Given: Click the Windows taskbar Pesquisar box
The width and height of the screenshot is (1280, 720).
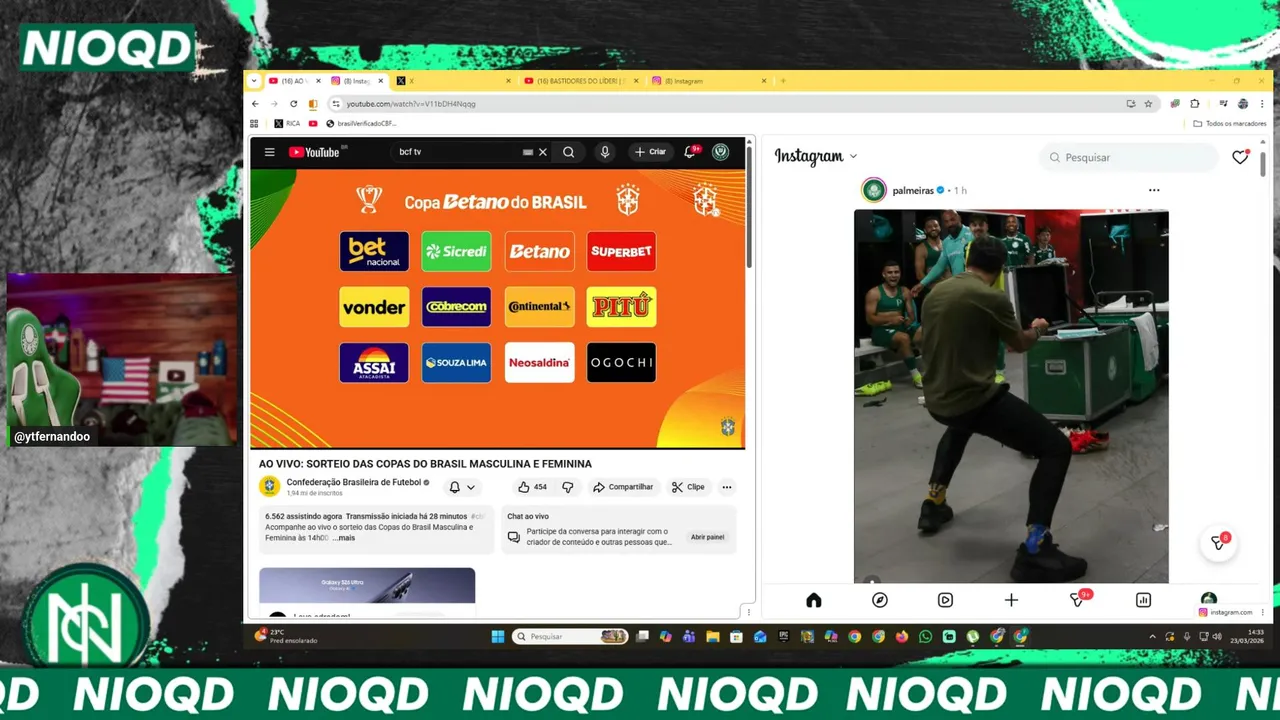Looking at the screenshot, I should tap(570, 636).
